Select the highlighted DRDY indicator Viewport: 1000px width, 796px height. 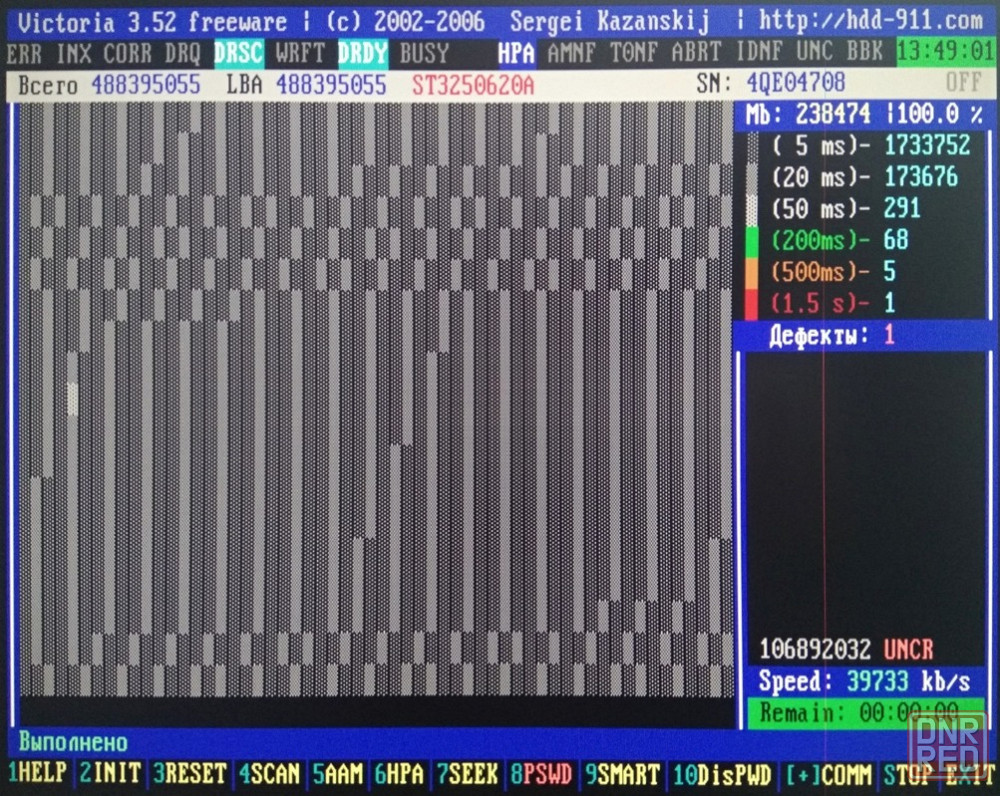(x=362, y=54)
